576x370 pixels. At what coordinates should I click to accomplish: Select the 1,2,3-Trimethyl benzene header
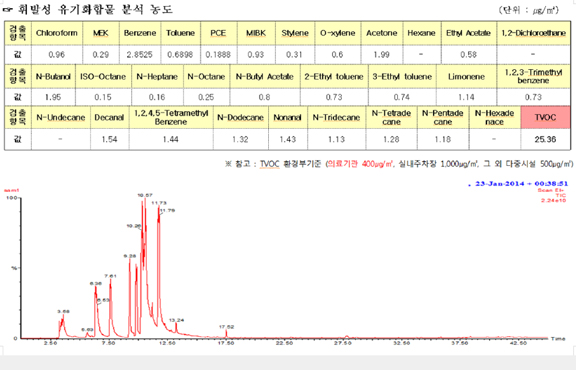coord(533,76)
